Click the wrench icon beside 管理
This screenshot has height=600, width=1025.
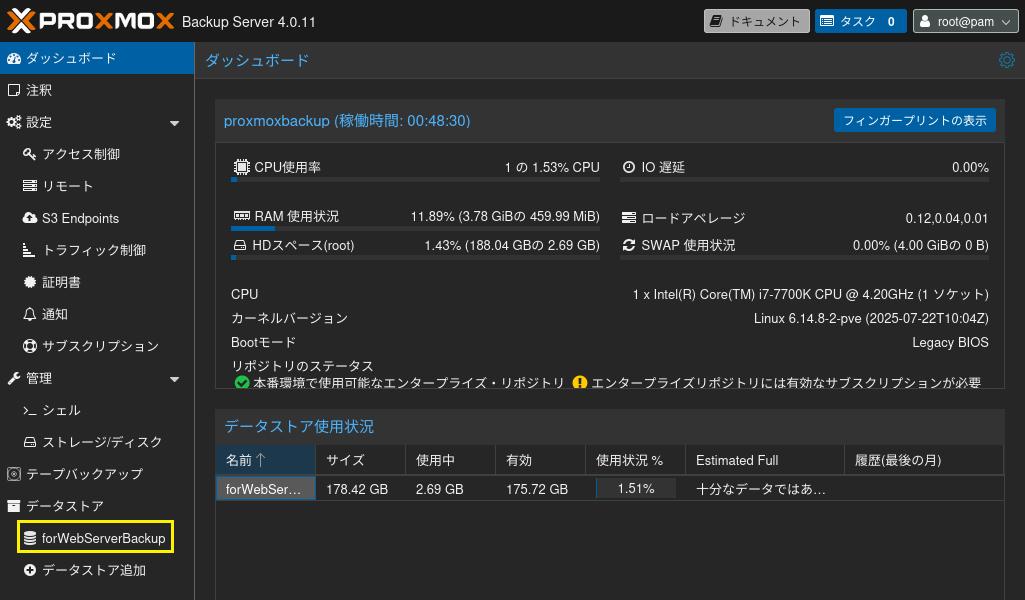pos(14,378)
